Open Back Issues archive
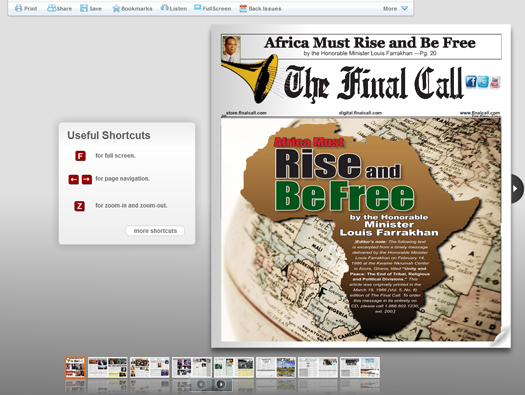 260,8
